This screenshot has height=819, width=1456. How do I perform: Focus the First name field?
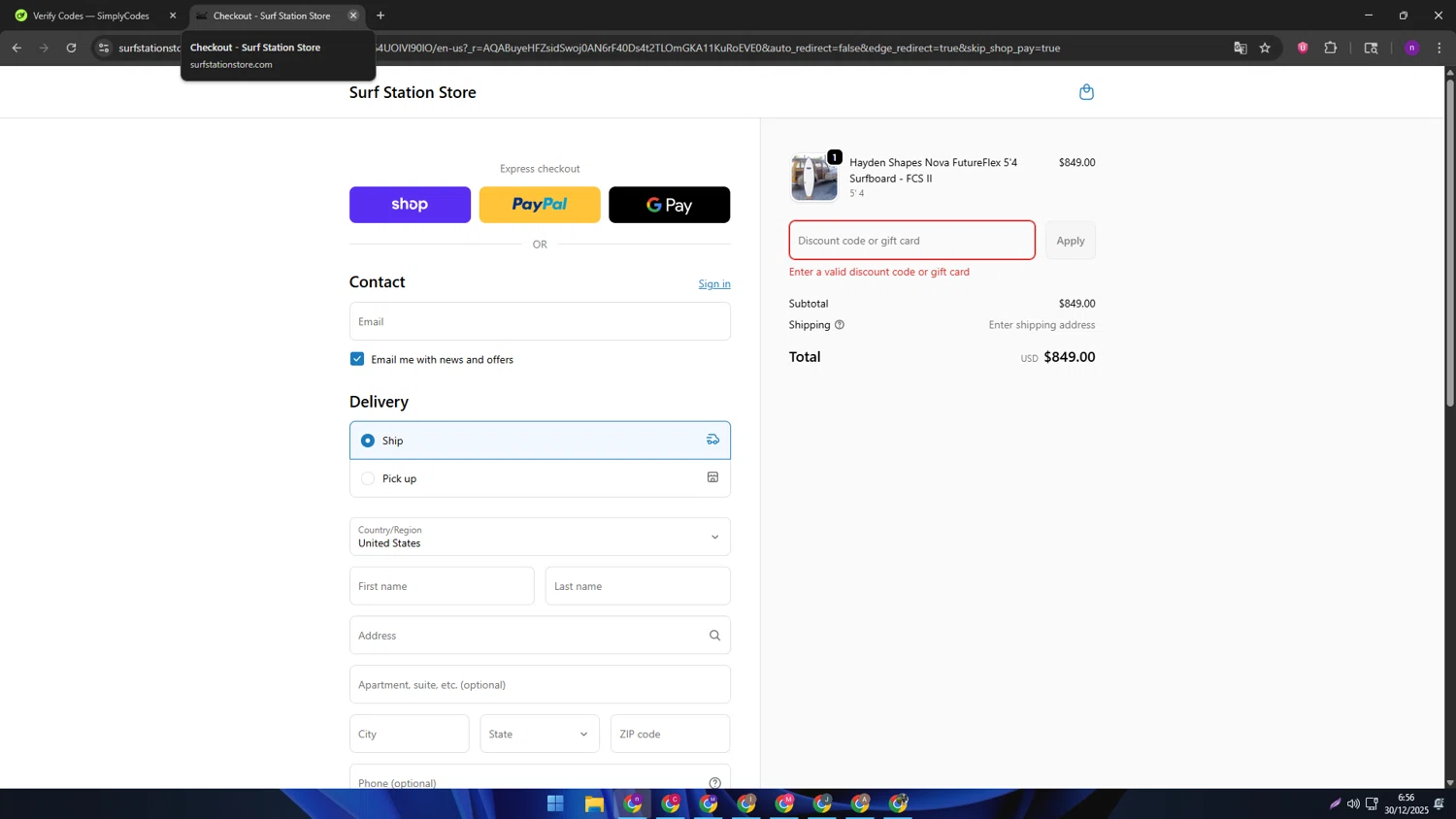coord(442,586)
